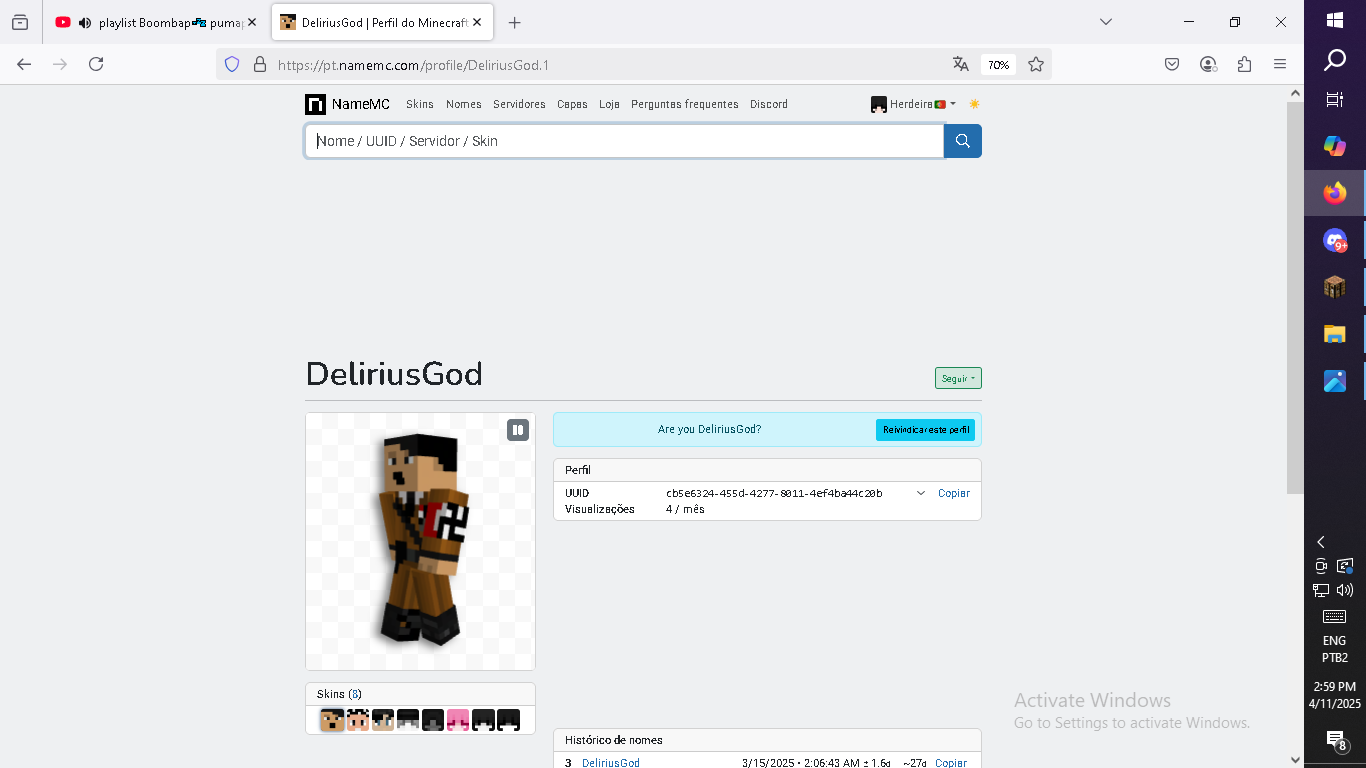Open the notification center icon
Viewport: 1366px width, 768px height.
pos(1335,740)
